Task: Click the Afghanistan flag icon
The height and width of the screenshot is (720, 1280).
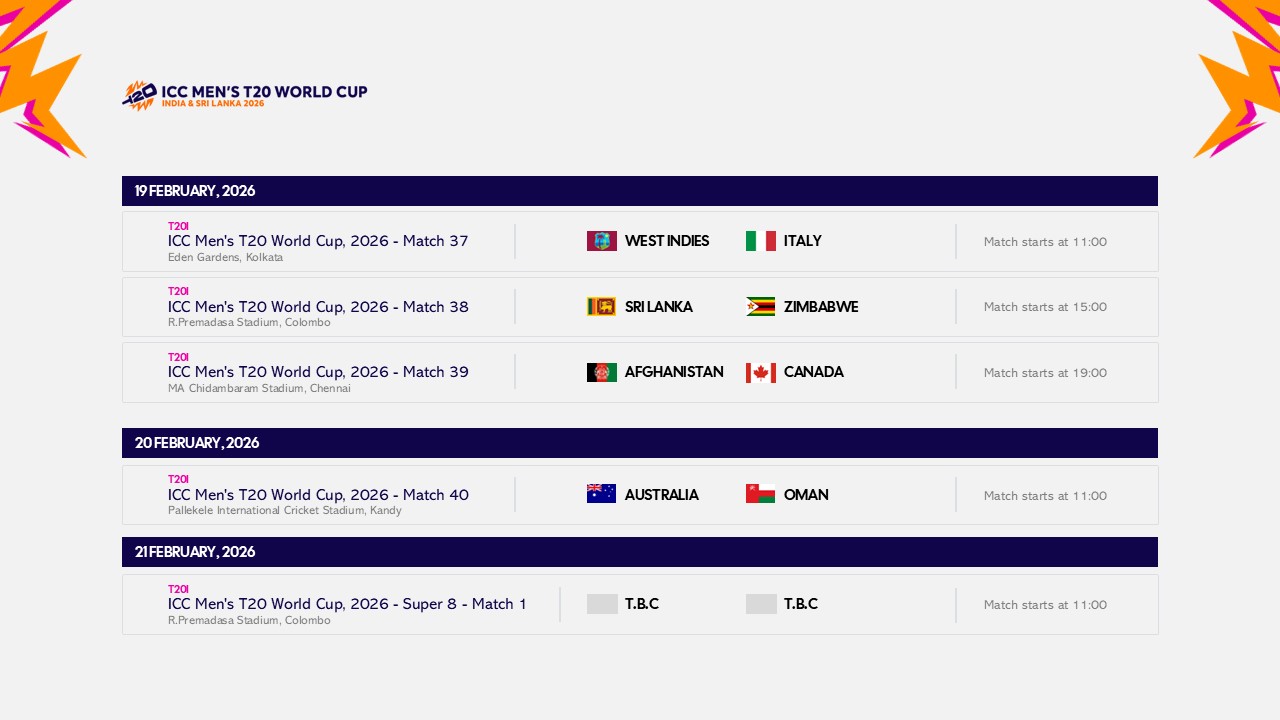Action: click(x=601, y=371)
